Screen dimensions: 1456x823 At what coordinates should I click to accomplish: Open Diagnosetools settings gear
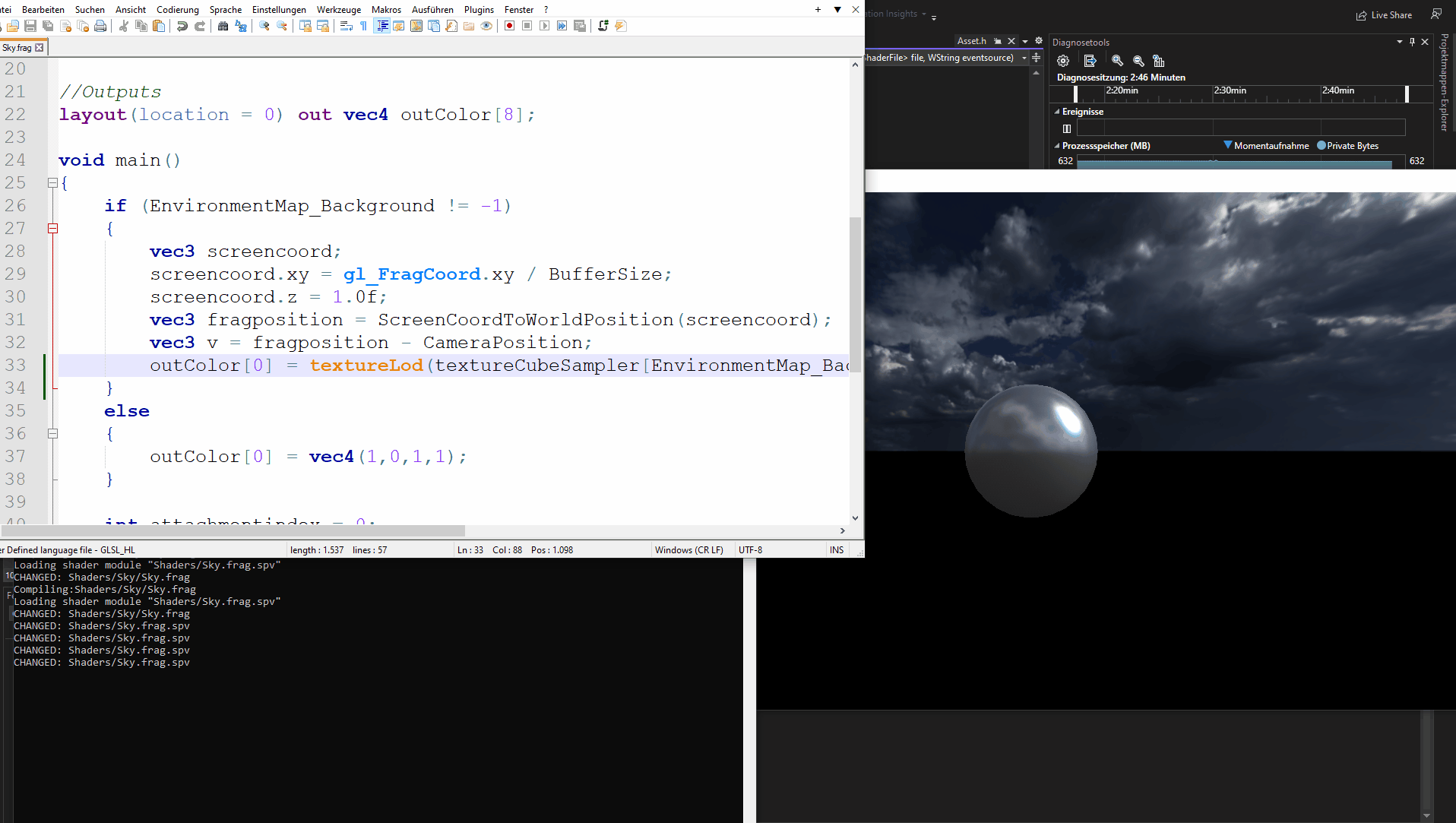(1062, 61)
